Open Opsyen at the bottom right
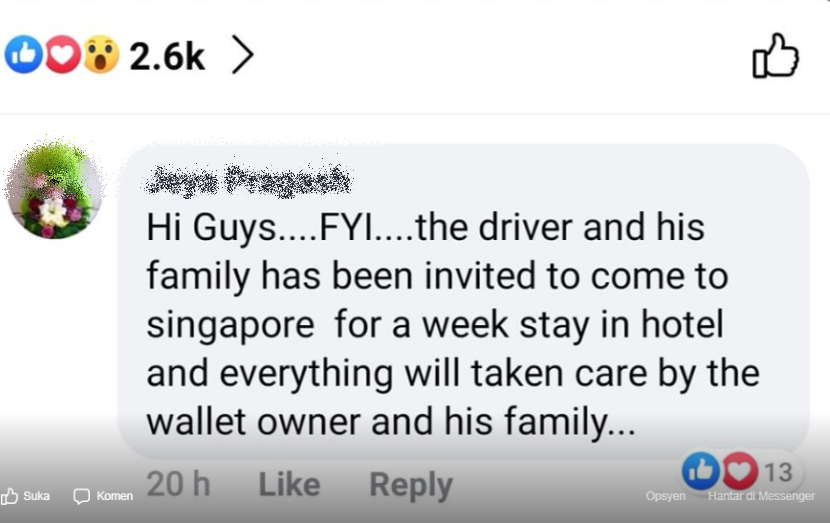Image resolution: width=830 pixels, height=523 pixels. coord(665,496)
